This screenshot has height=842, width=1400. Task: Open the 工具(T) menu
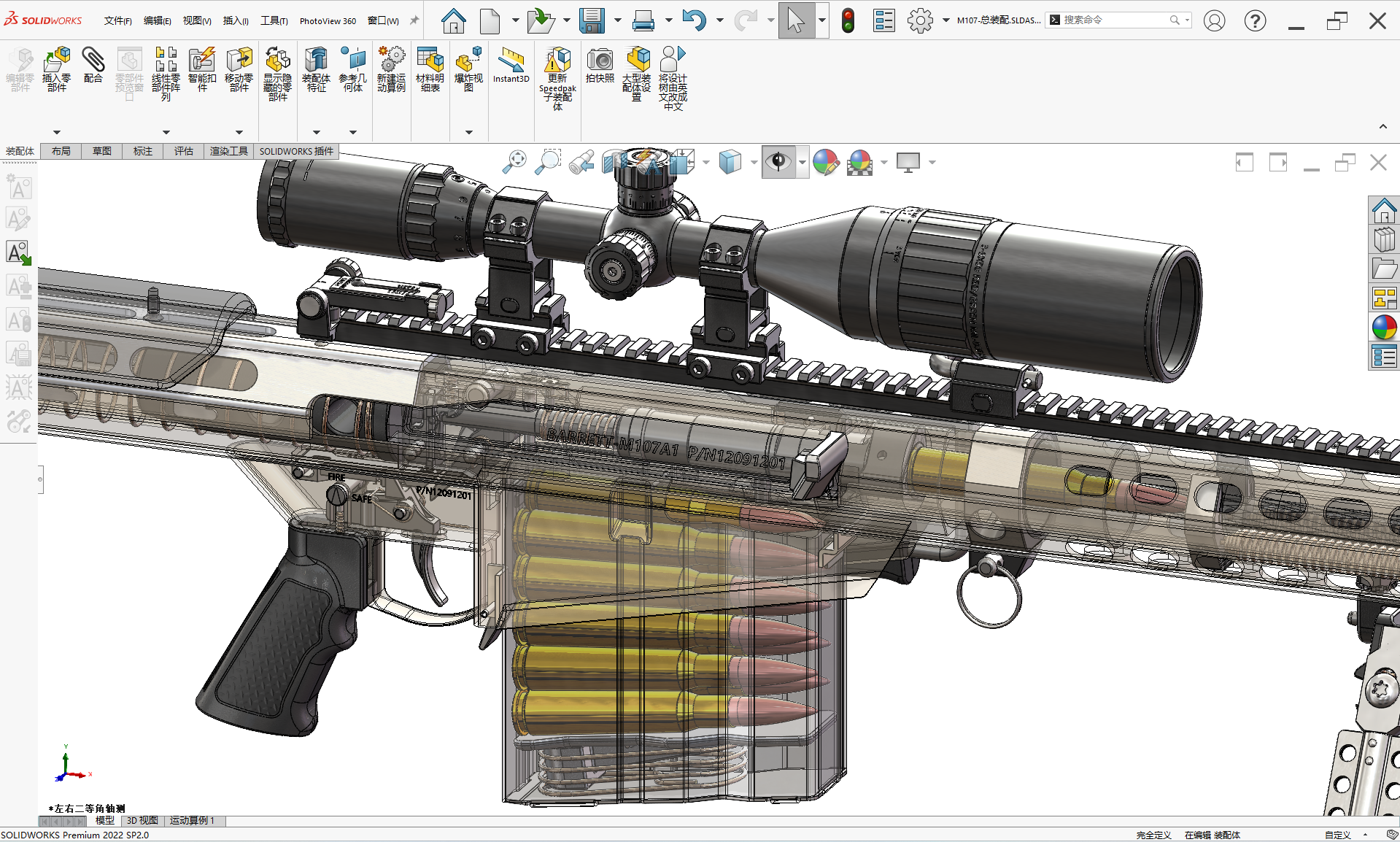tap(274, 20)
